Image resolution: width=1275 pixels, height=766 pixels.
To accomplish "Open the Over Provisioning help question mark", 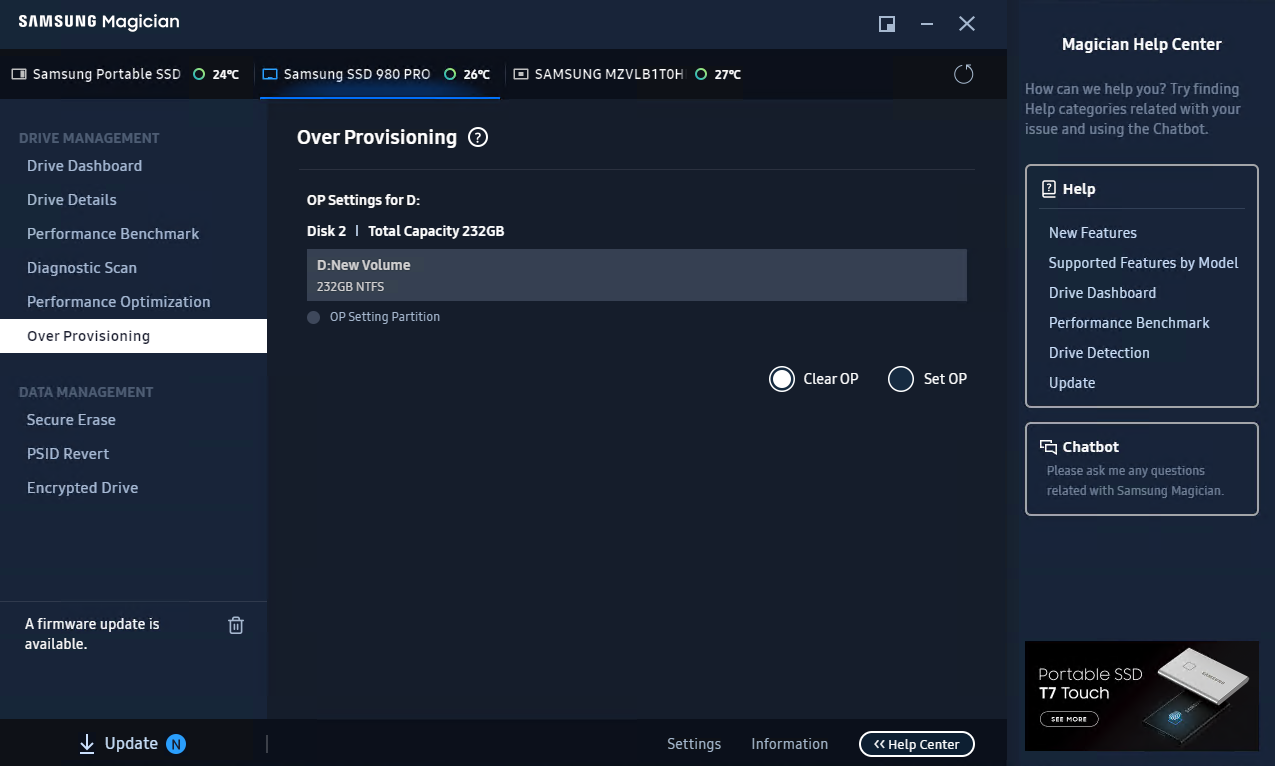I will (478, 138).
